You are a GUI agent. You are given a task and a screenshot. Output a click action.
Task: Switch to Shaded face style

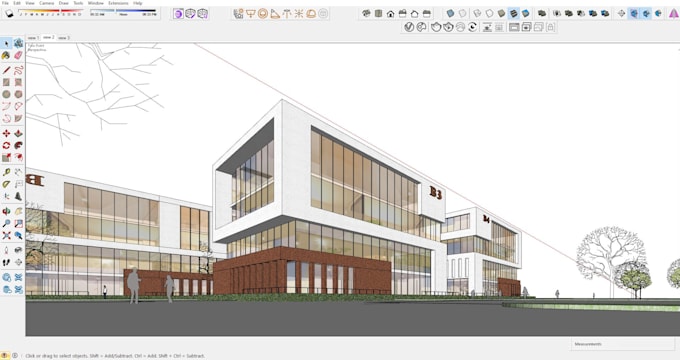[501, 13]
